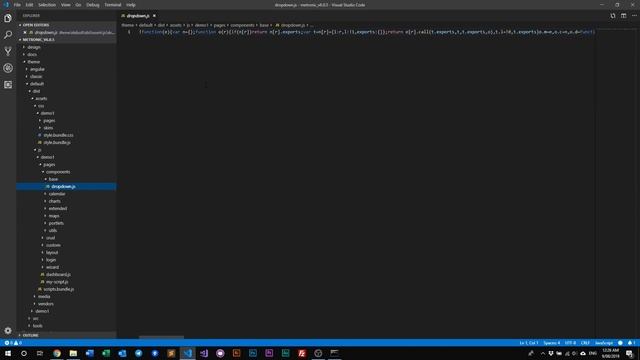
Task: Click the open changes icon in editor toolbar
Action: pos(613,16)
